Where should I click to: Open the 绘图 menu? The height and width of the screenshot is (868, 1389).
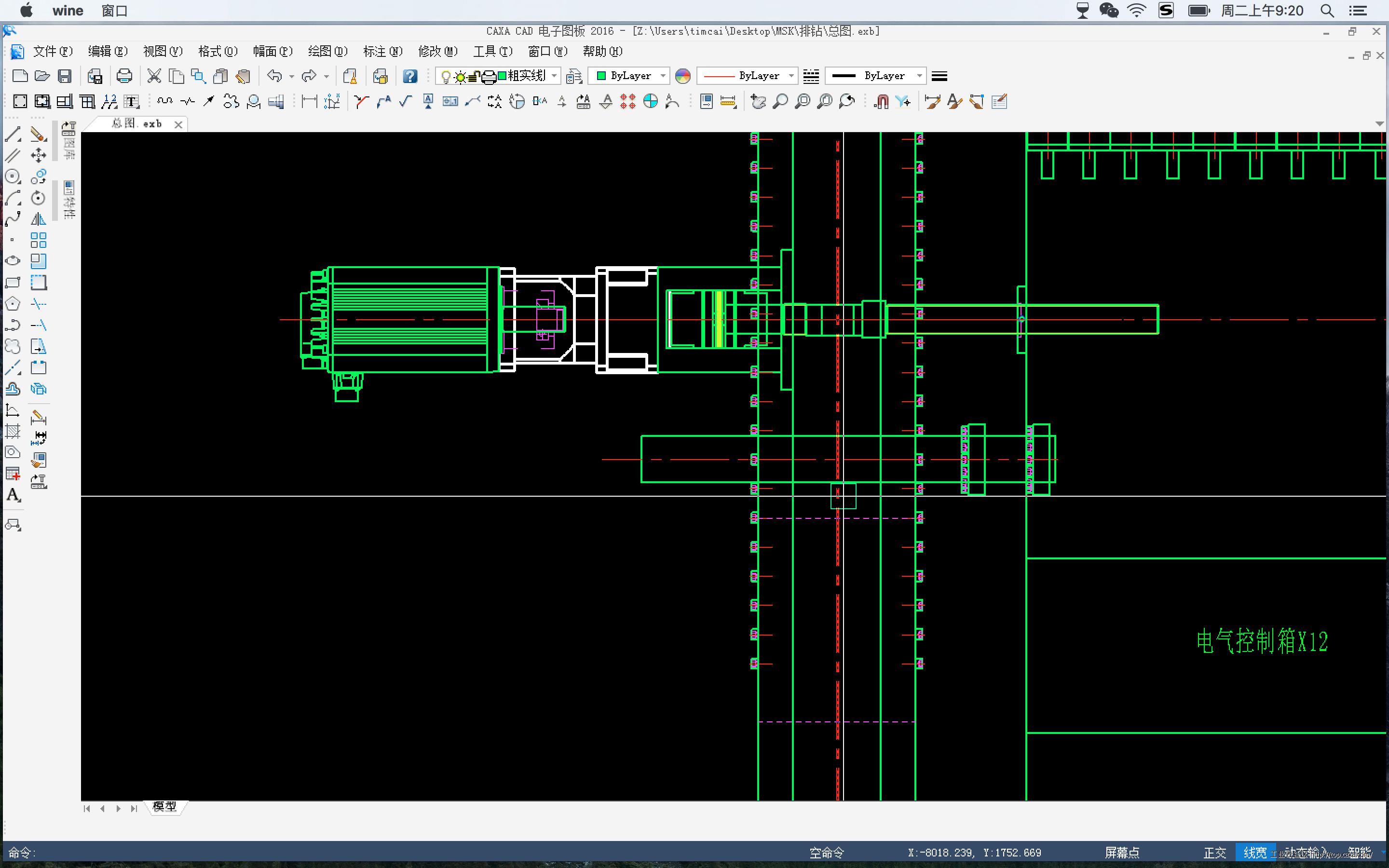coord(327,52)
